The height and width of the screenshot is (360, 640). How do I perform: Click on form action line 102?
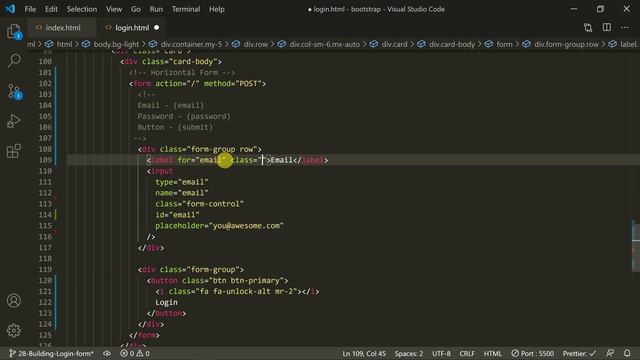pyautogui.click(x=198, y=83)
